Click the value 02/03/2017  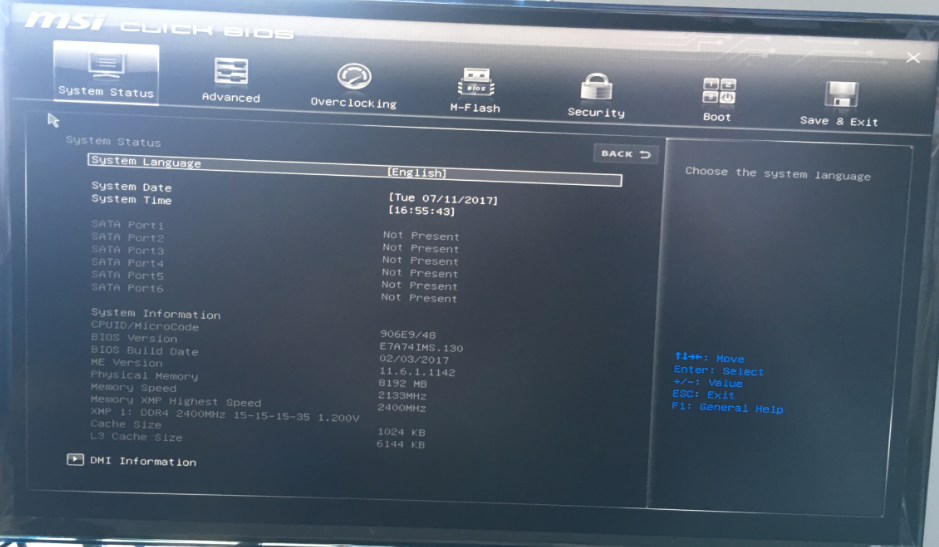tap(414, 359)
